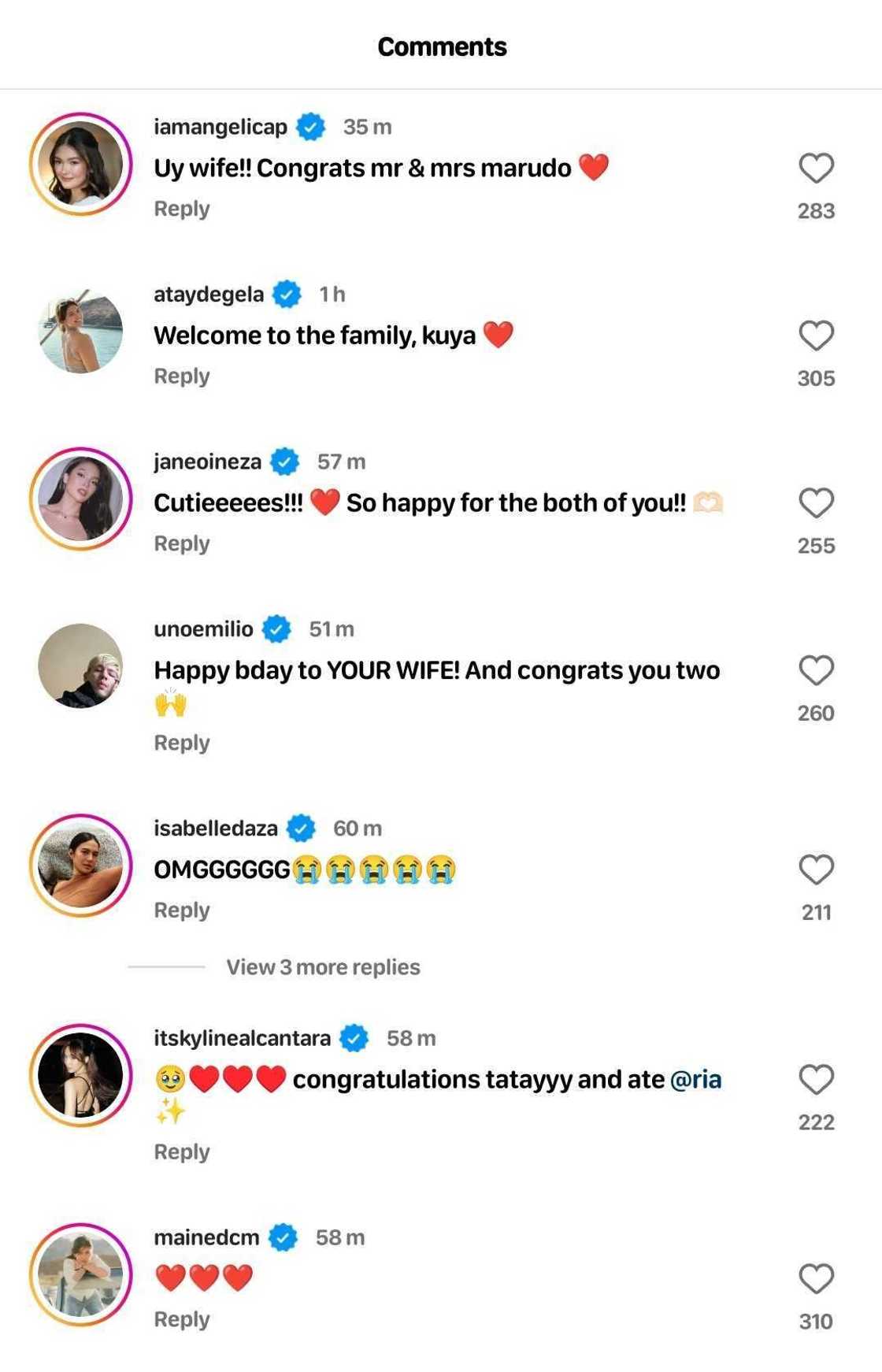Screen dimensions: 882x1372
Task: Tap unoemilio's profile picture
Action: point(80,666)
